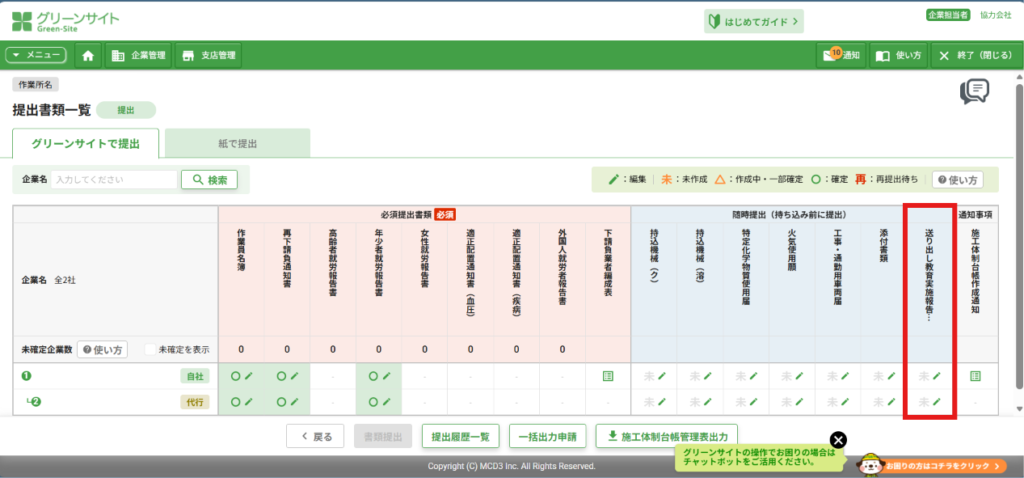Edit 年少者就労報告書 for company 1
1024x478 pixels.
(386, 376)
